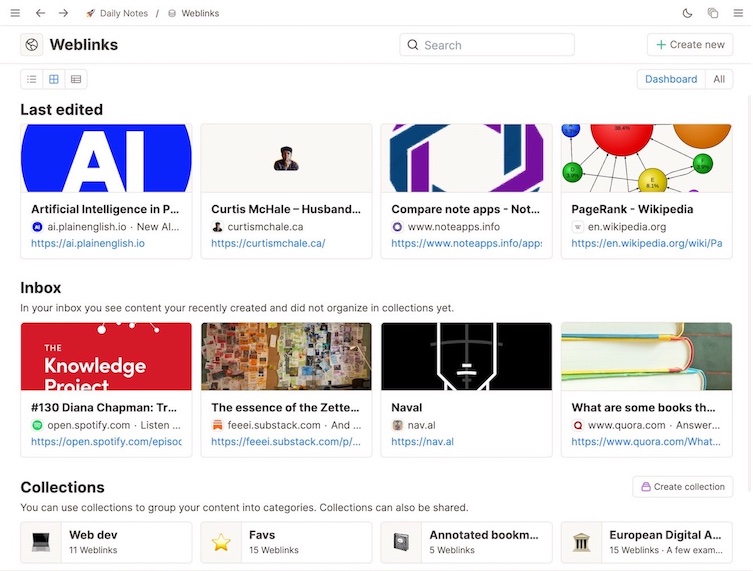This screenshot has height=571, width=753.
Task: Click the Create collection button
Action: pyautogui.click(x=682, y=486)
